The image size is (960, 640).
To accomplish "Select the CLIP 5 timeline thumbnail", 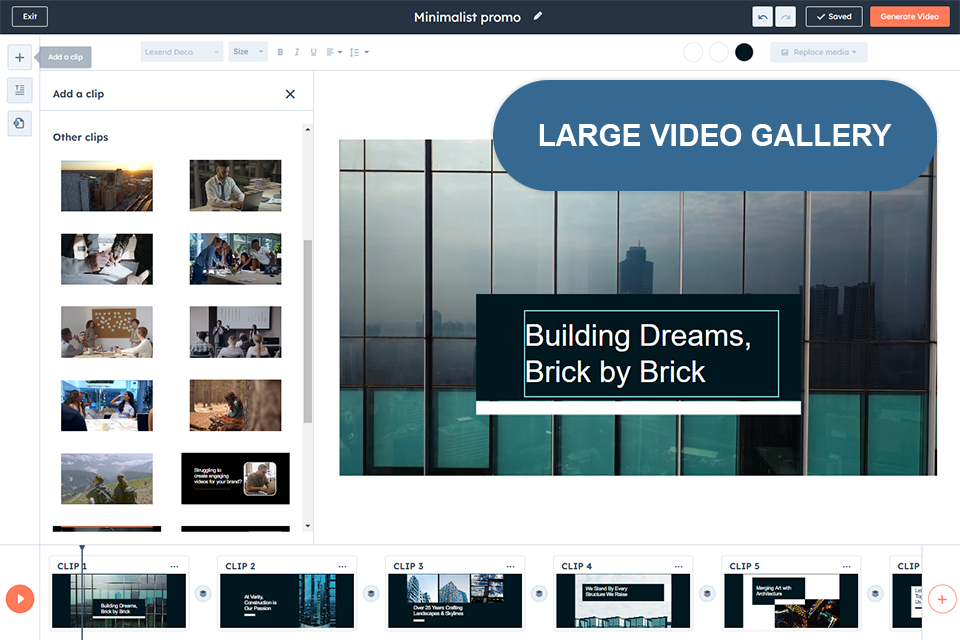I will (791, 601).
